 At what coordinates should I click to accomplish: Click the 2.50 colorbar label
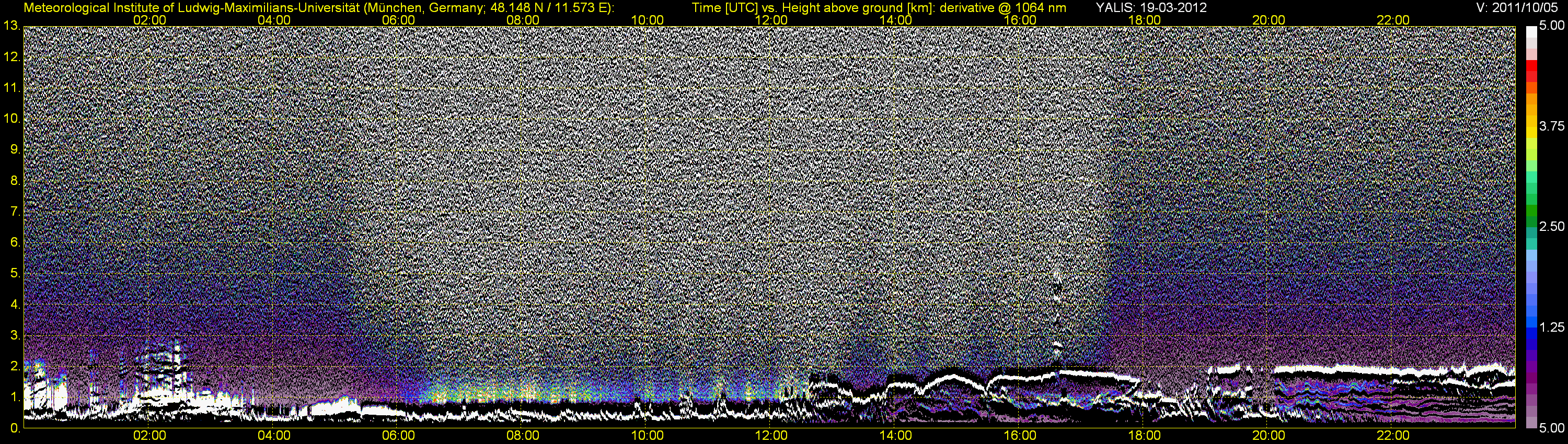point(1552,227)
